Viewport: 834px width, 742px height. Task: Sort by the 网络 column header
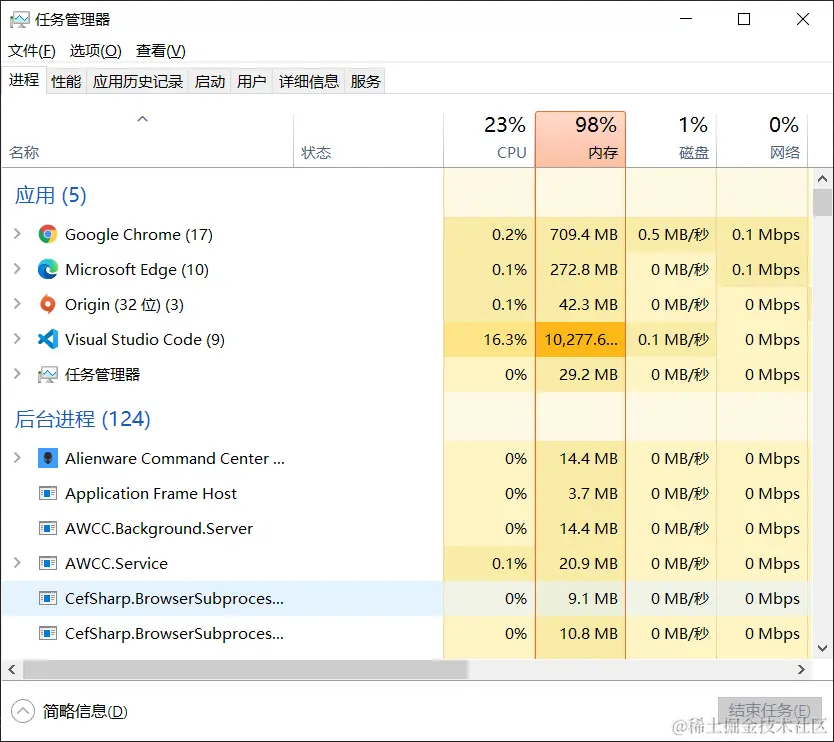click(762, 139)
